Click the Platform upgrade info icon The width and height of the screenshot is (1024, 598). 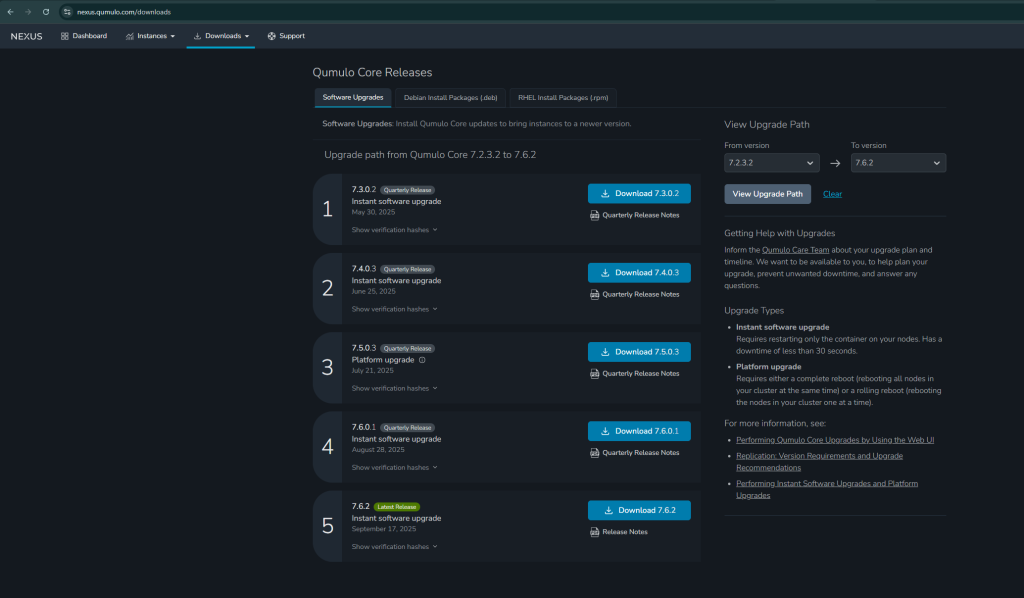(x=422, y=360)
